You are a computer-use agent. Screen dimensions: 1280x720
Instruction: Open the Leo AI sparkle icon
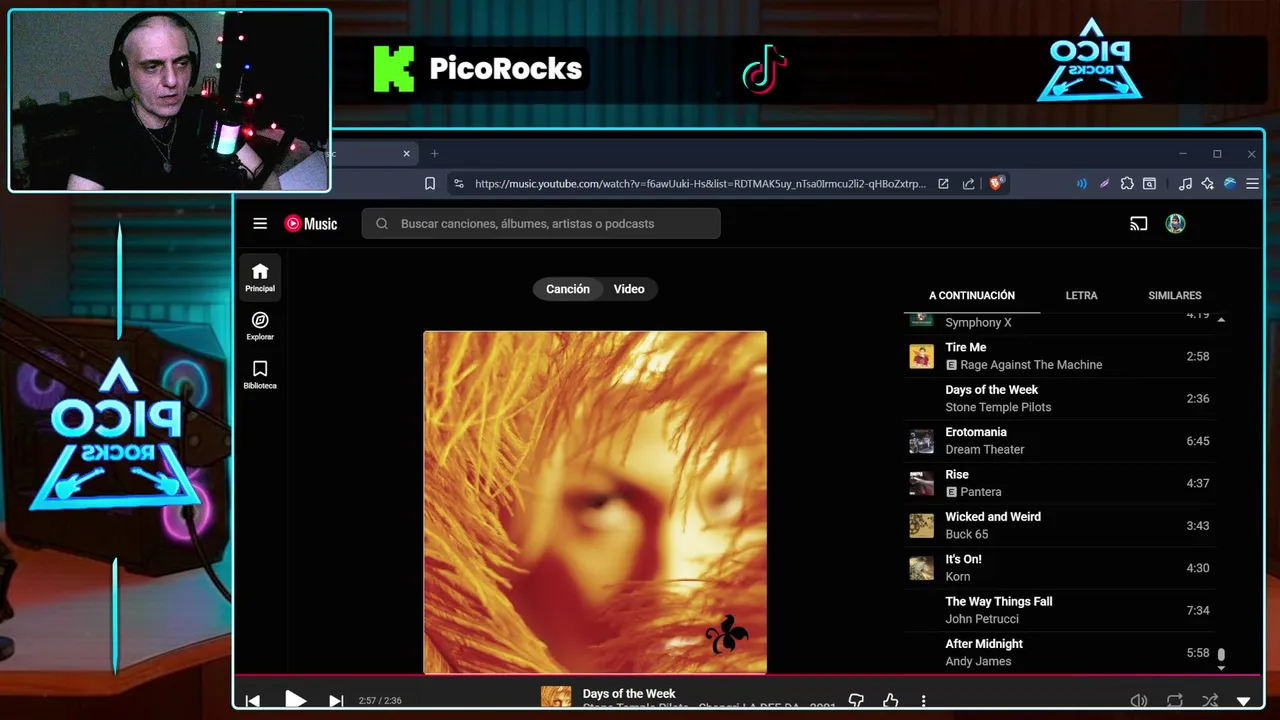(1208, 184)
